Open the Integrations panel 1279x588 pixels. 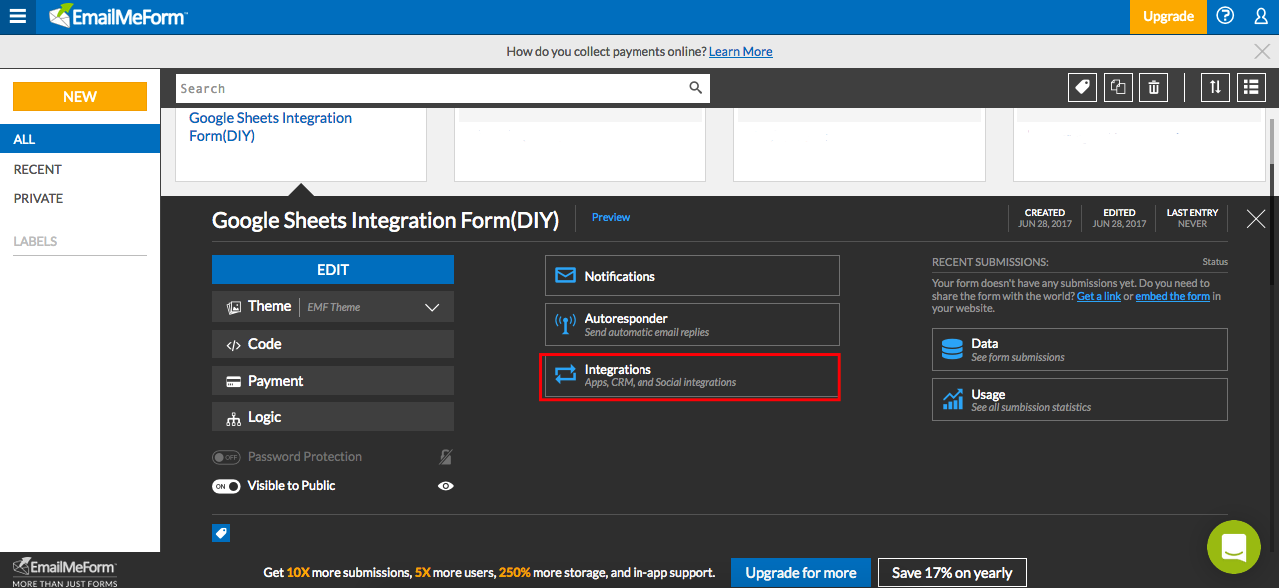(690, 376)
